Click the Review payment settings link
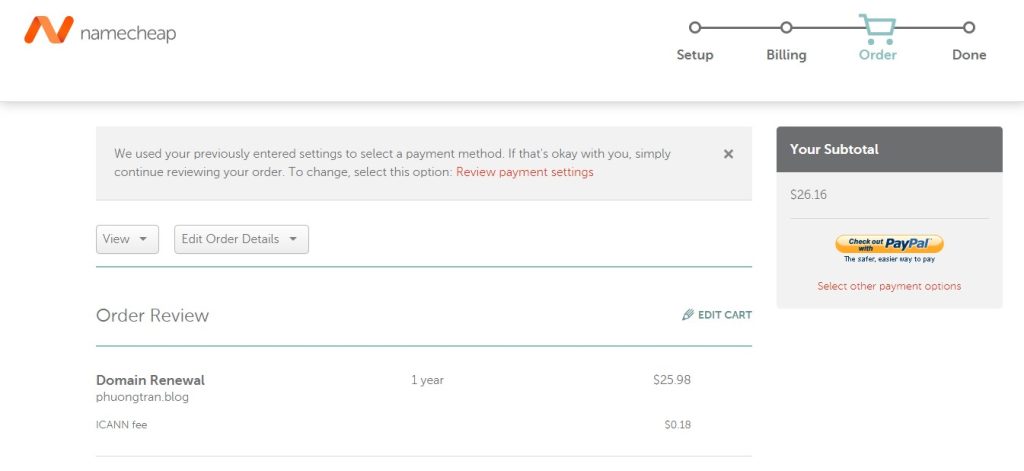Image resolution: width=1024 pixels, height=471 pixels. (524, 172)
